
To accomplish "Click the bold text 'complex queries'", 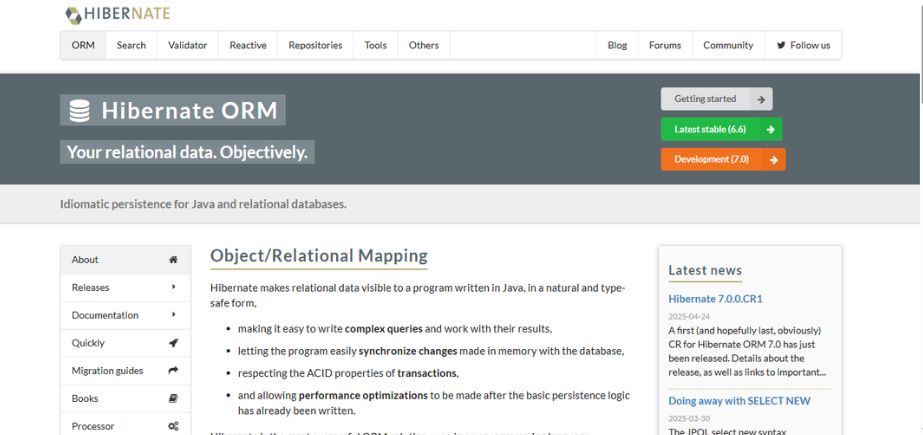I will (384, 329).
